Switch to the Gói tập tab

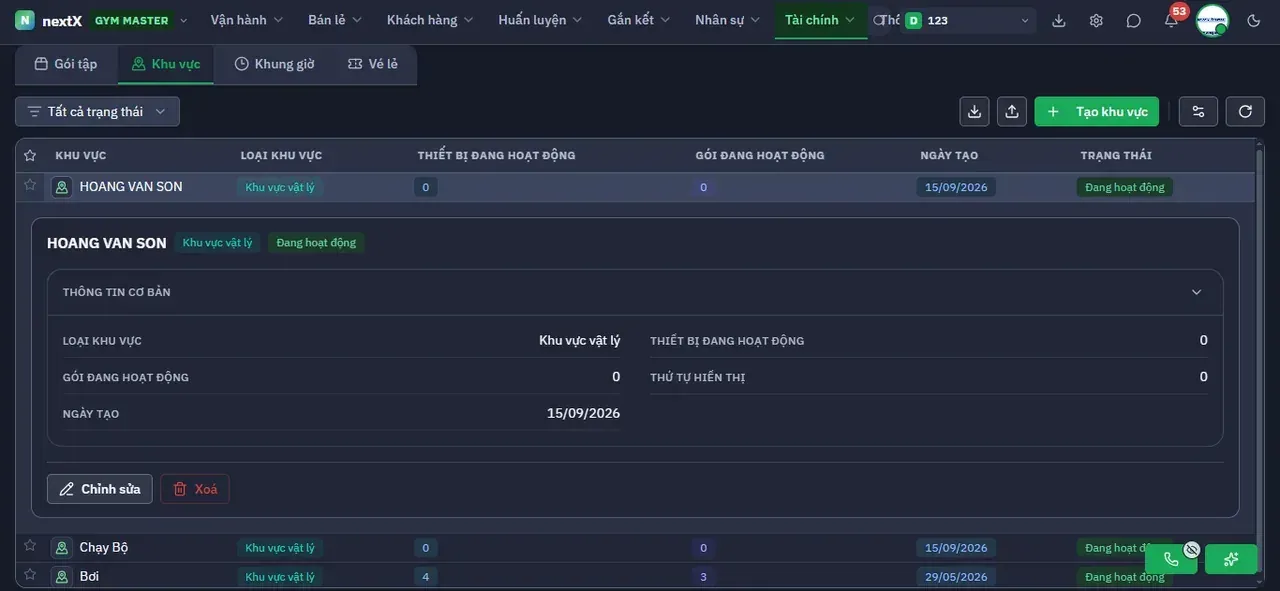click(x=66, y=64)
